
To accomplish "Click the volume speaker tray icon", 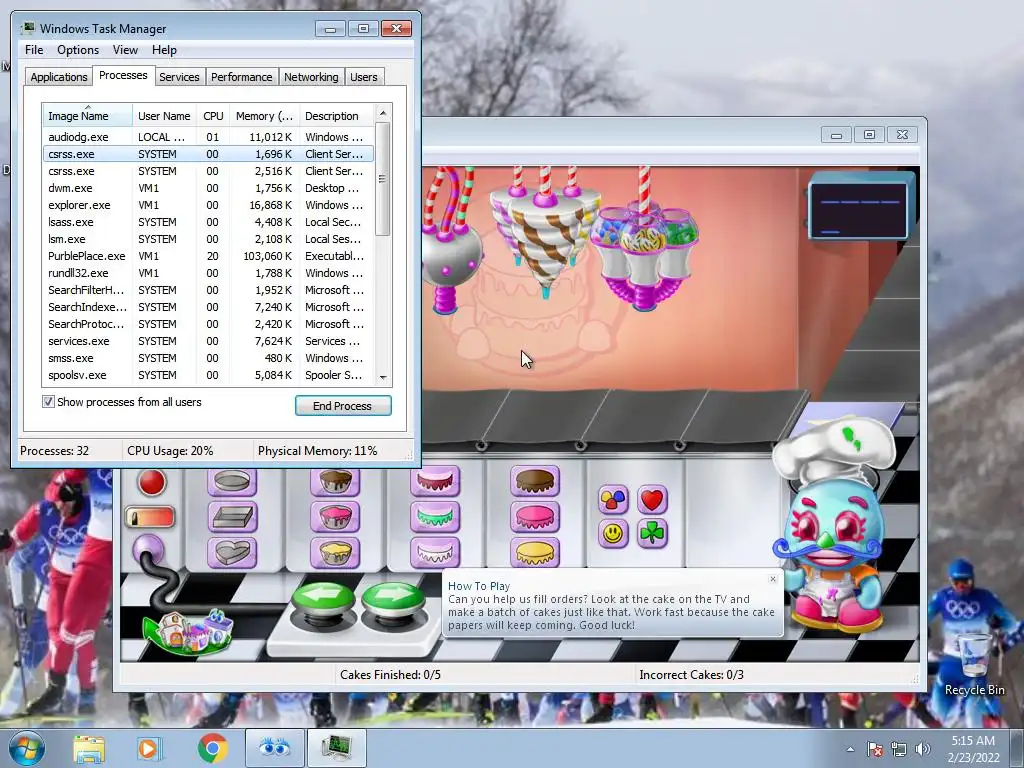I will 923,749.
